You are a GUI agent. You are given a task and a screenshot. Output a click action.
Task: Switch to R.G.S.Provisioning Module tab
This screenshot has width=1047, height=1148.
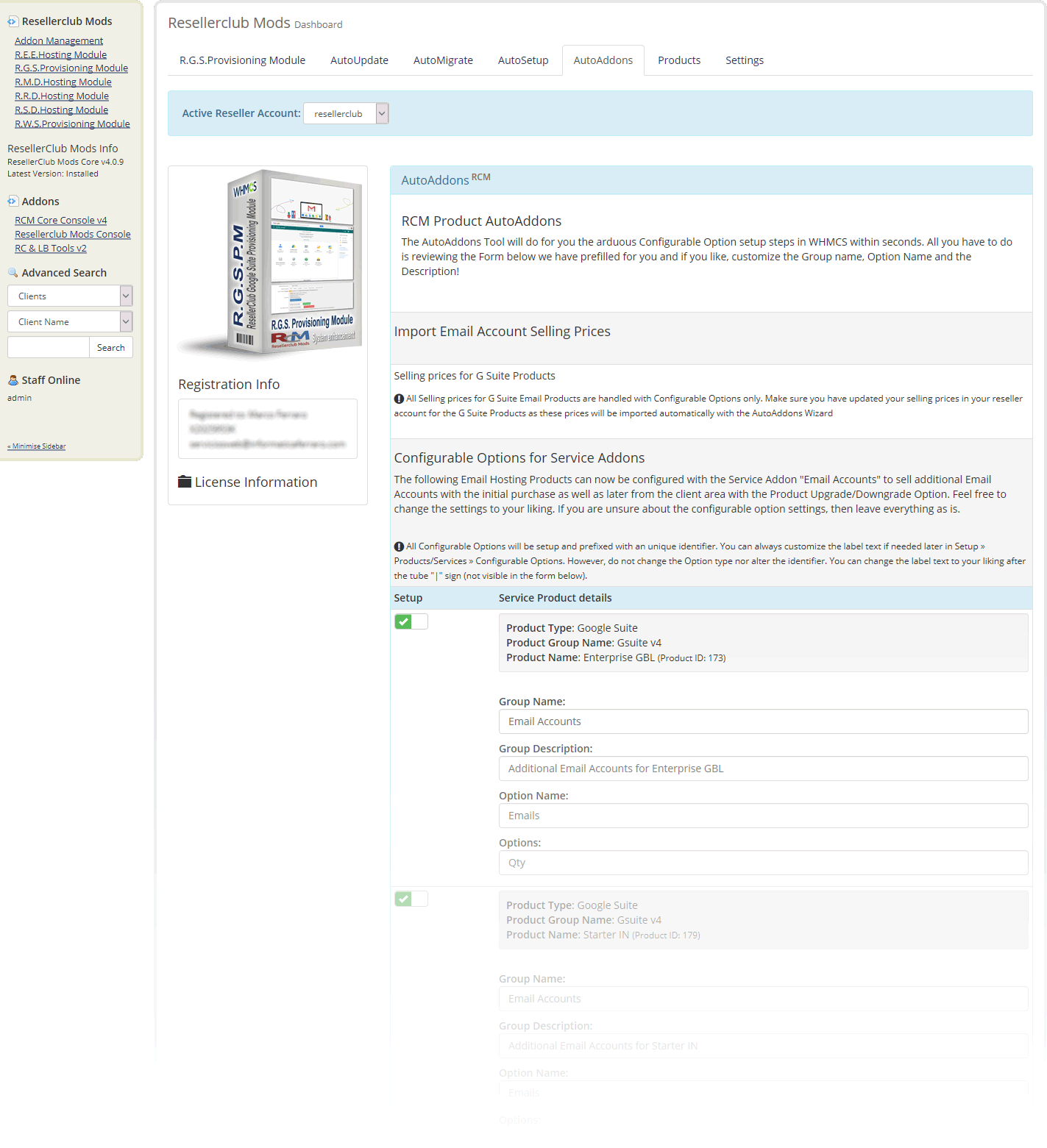(x=242, y=60)
